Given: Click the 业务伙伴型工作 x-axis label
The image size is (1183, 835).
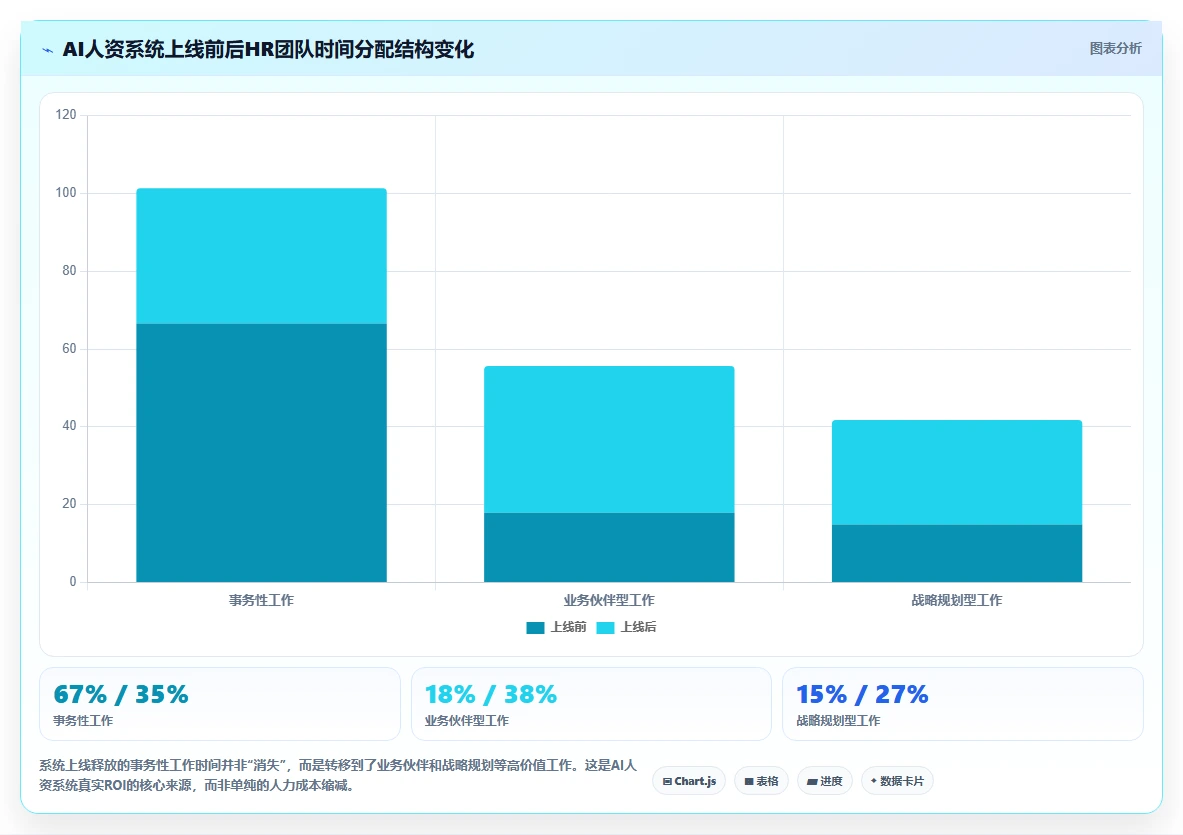Looking at the screenshot, I should coord(609,600).
